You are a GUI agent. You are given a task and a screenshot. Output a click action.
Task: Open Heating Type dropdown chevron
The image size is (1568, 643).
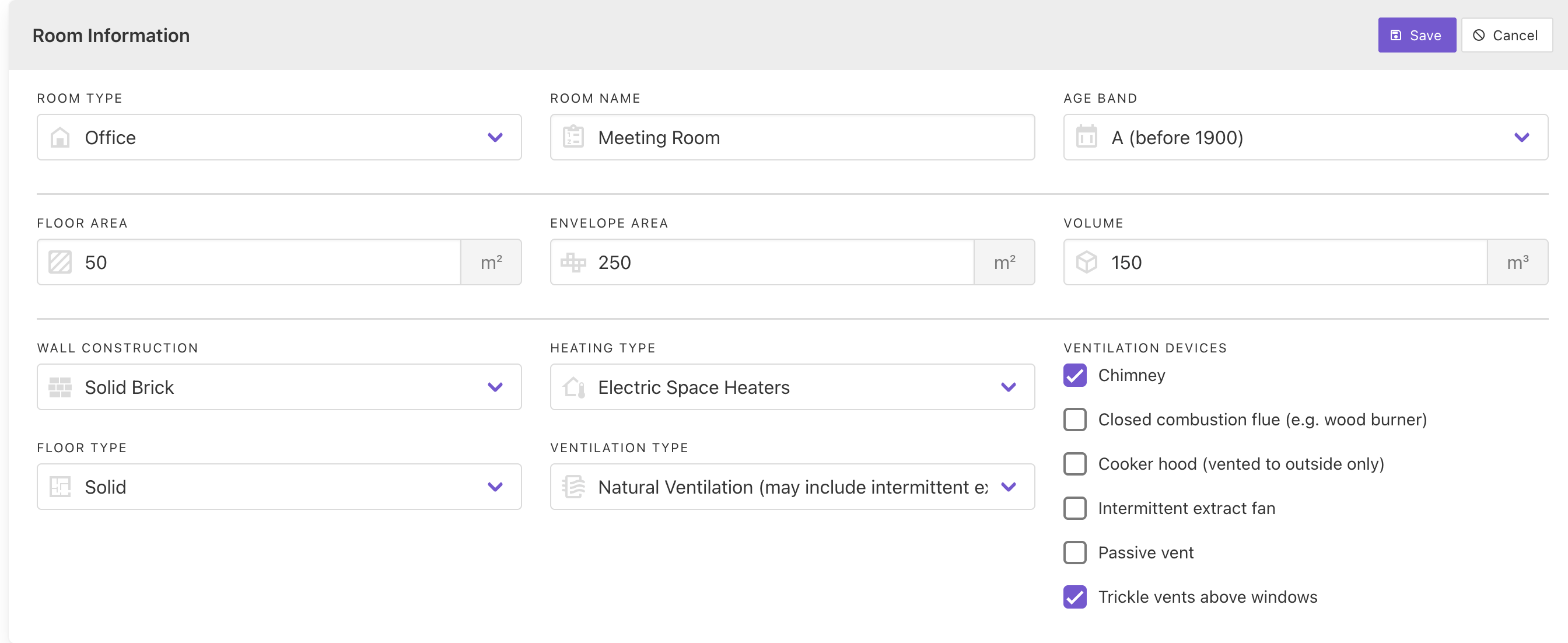click(1008, 387)
